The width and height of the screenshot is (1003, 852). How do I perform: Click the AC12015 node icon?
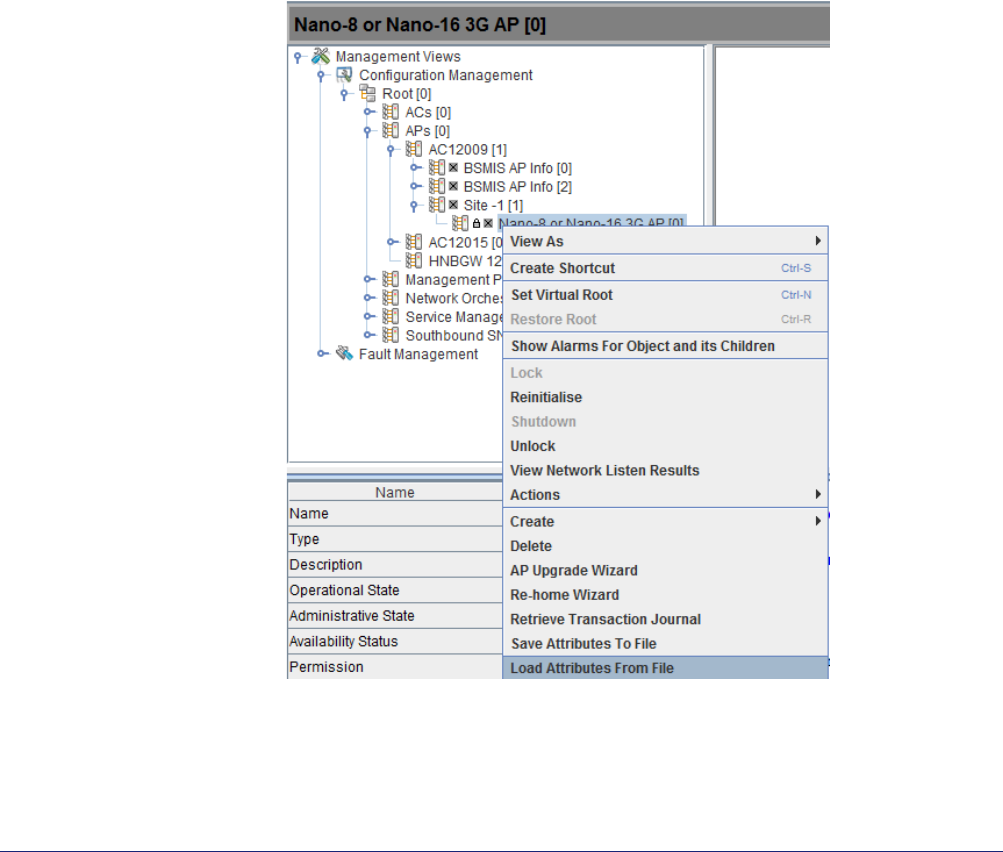click(414, 242)
